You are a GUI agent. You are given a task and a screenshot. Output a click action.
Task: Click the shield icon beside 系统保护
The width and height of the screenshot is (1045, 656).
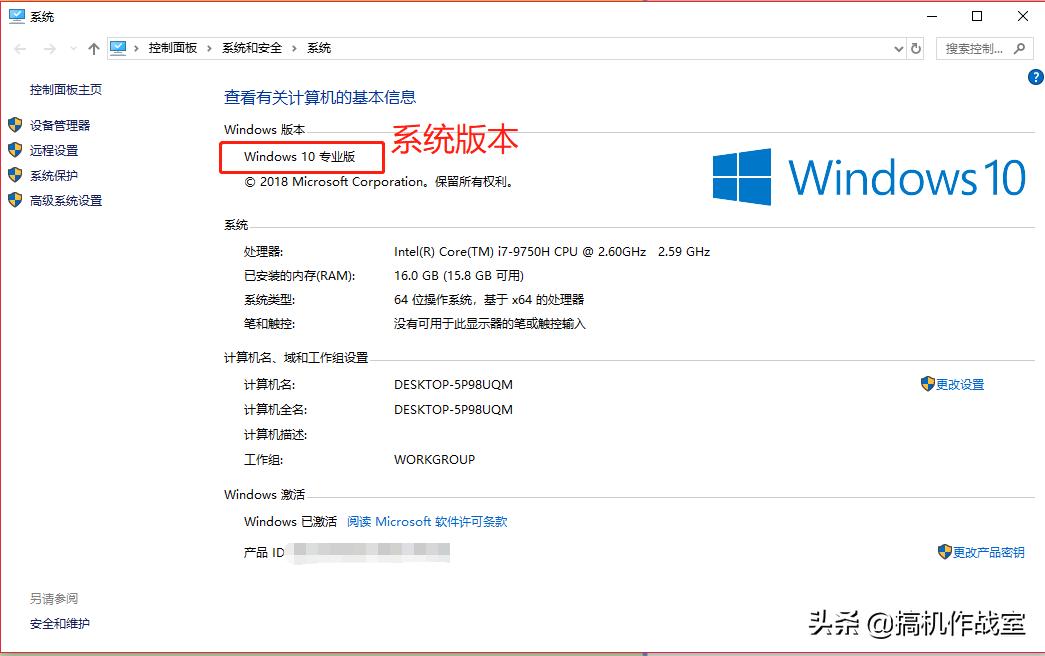(14, 175)
